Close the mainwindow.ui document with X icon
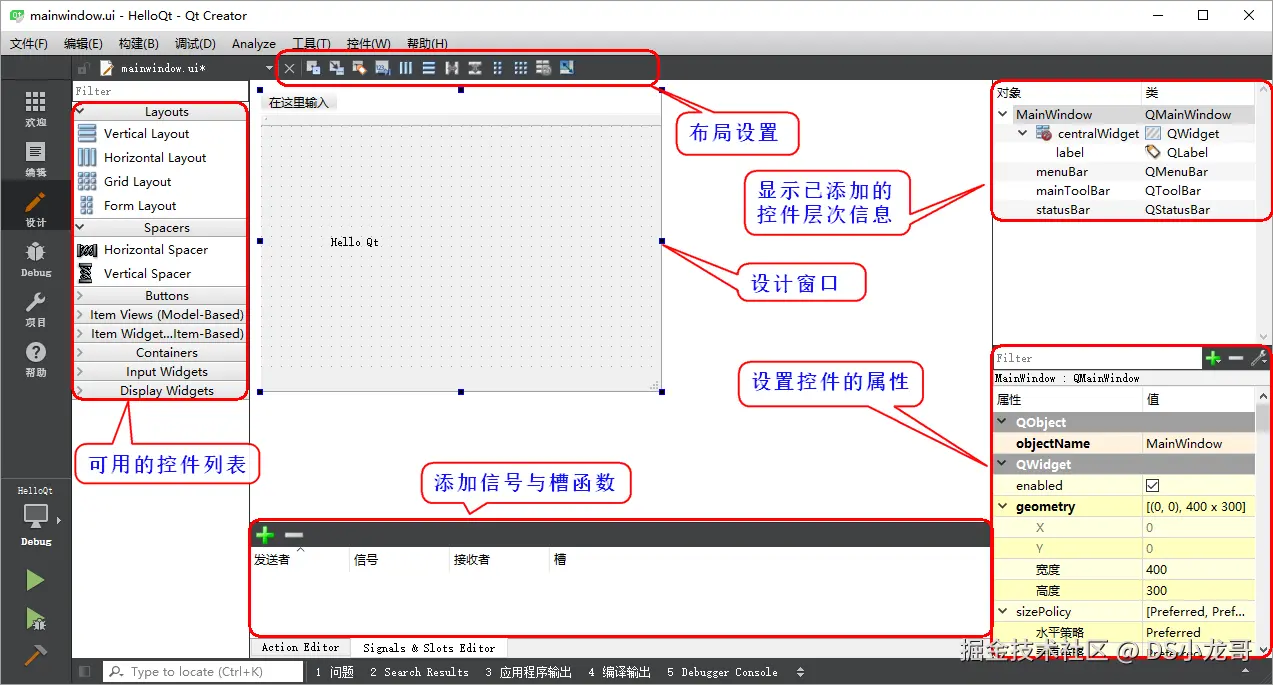This screenshot has height=685, width=1273. [x=289, y=68]
